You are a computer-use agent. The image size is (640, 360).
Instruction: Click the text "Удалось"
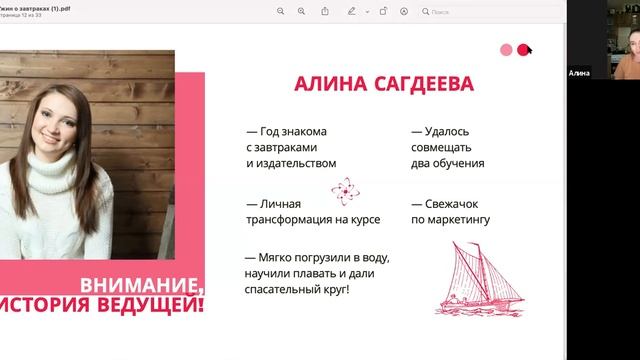(447, 131)
